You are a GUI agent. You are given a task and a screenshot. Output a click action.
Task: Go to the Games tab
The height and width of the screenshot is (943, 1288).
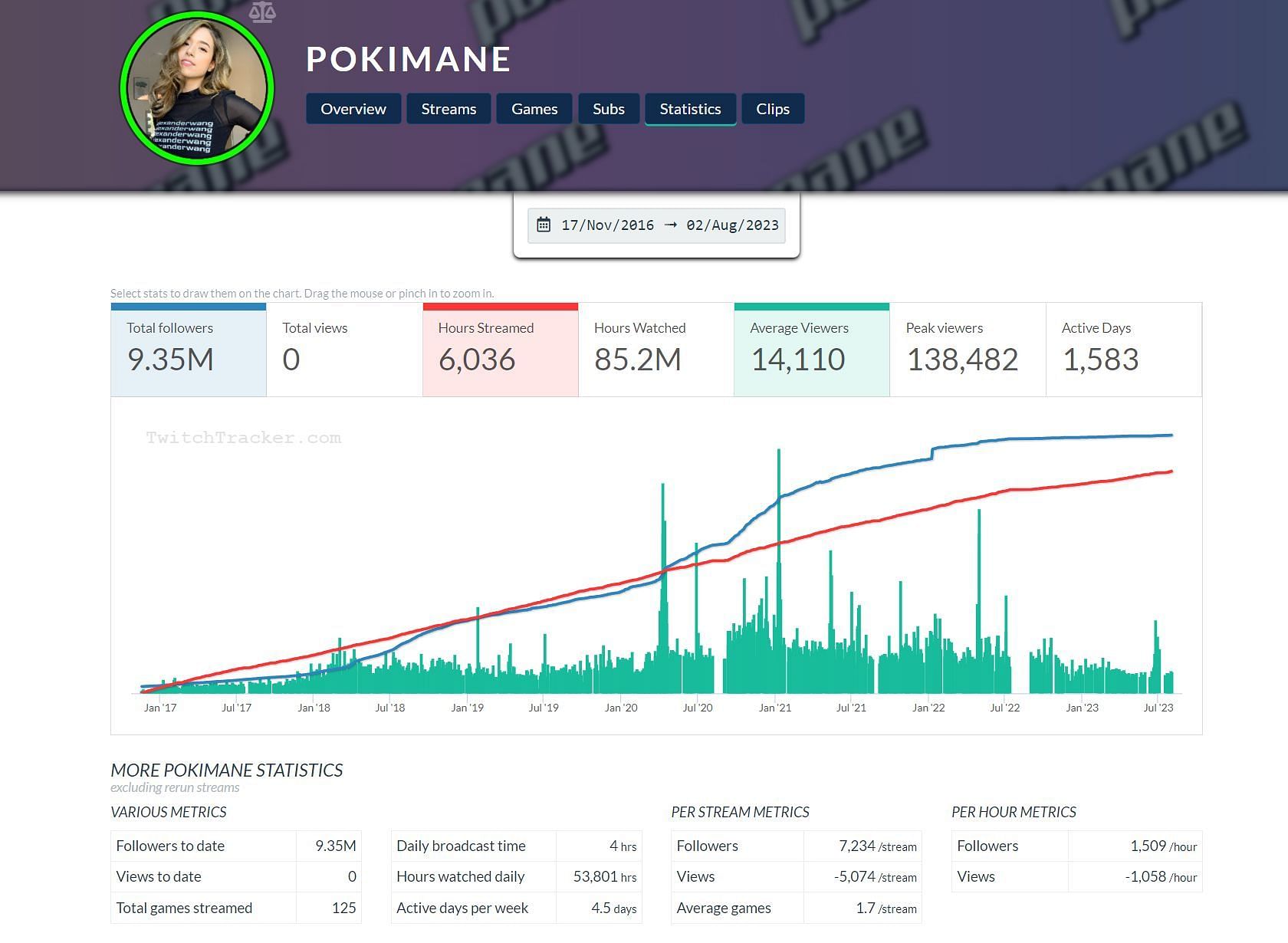[x=534, y=109]
